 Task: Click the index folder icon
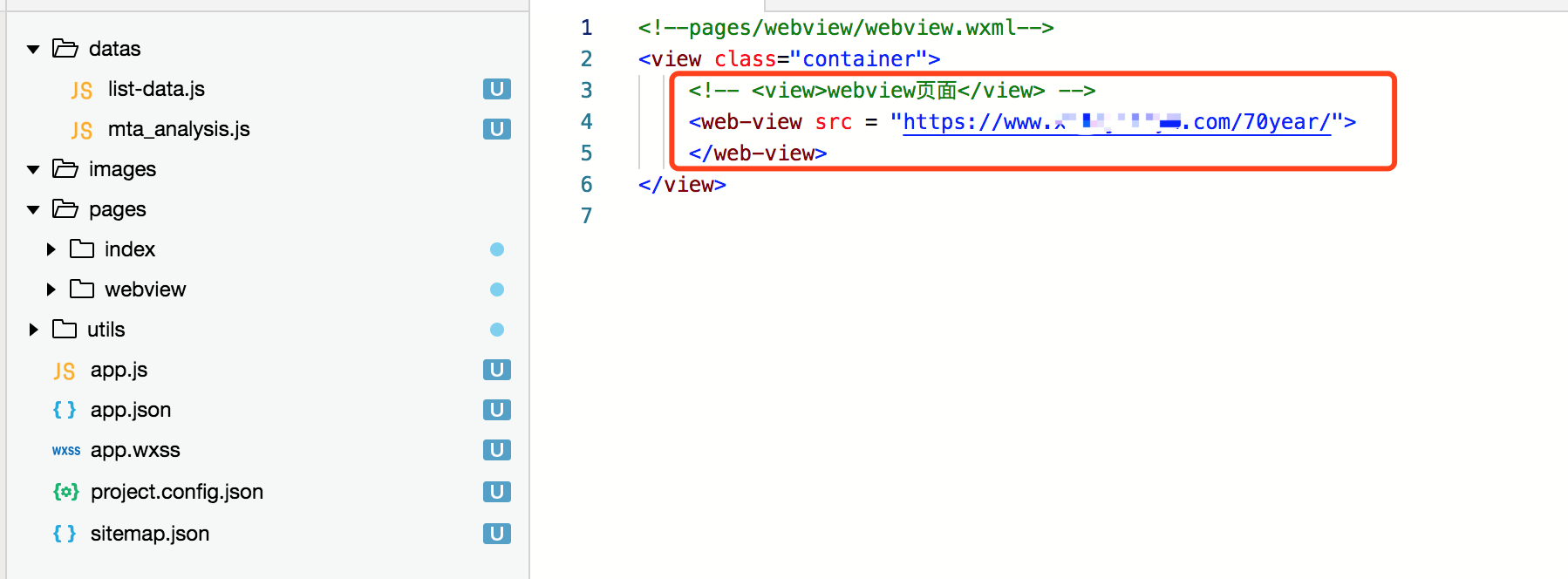tap(82, 249)
